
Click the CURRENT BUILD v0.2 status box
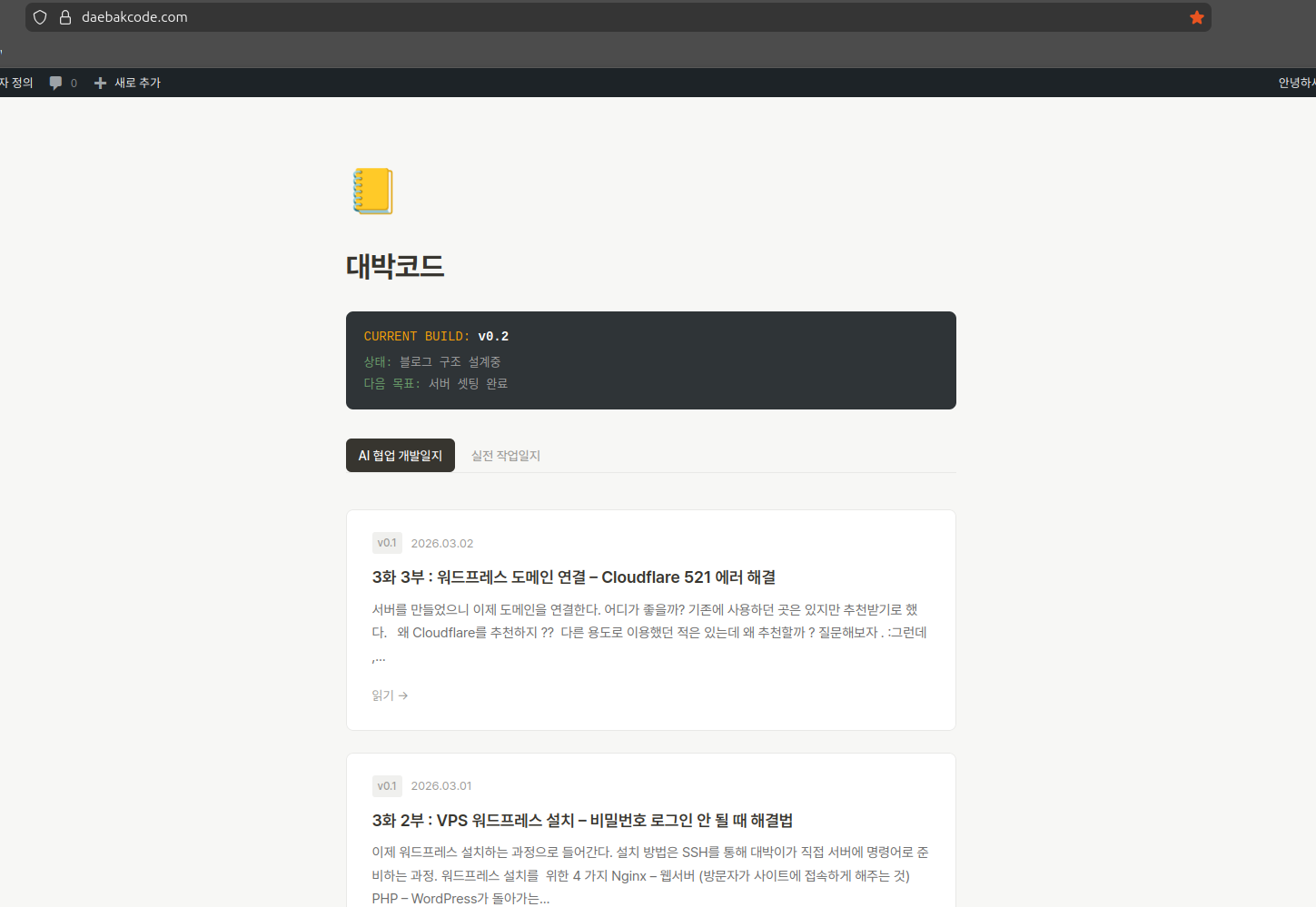click(650, 360)
